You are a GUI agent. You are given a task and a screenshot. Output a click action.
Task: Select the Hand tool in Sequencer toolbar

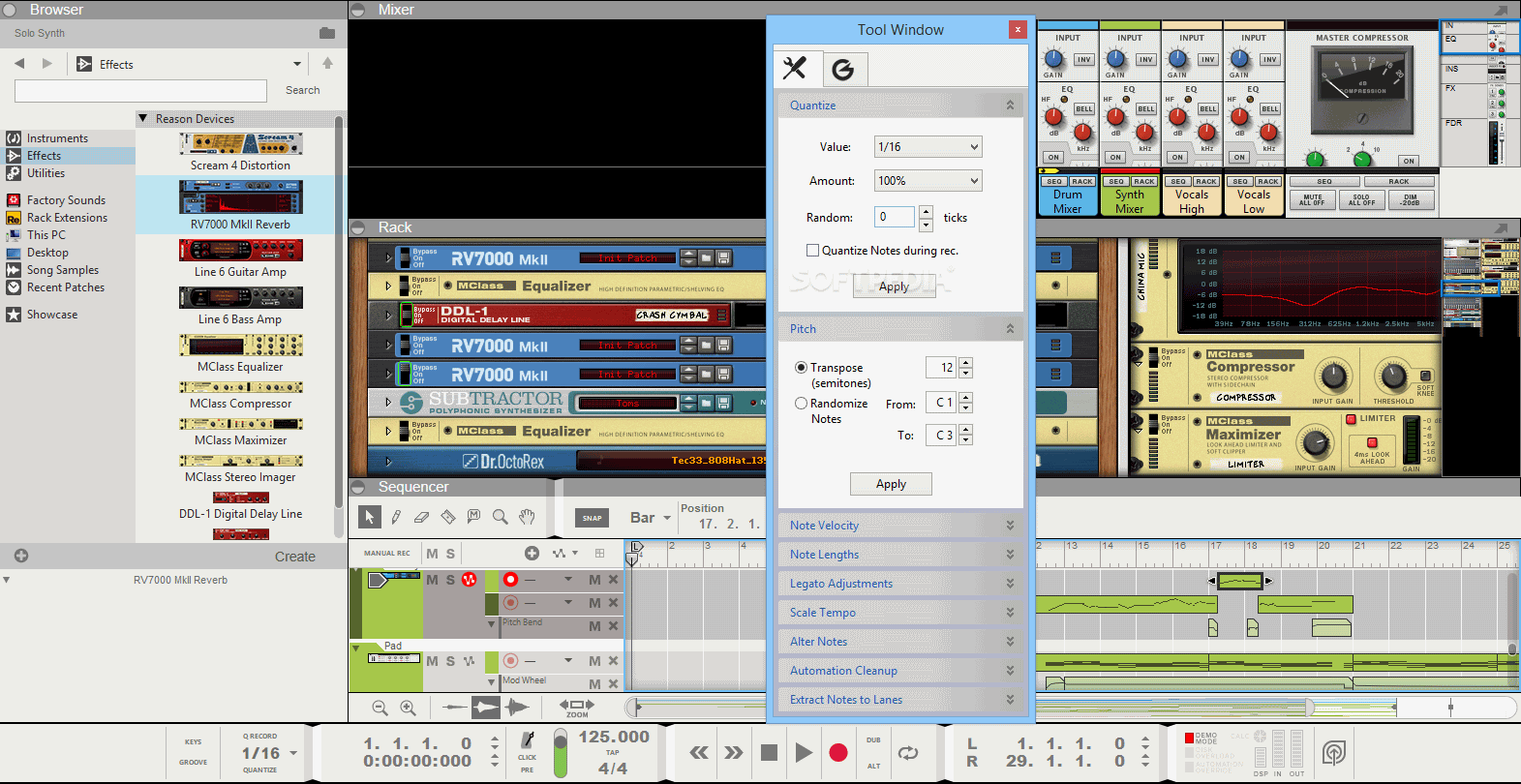[527, 517]
